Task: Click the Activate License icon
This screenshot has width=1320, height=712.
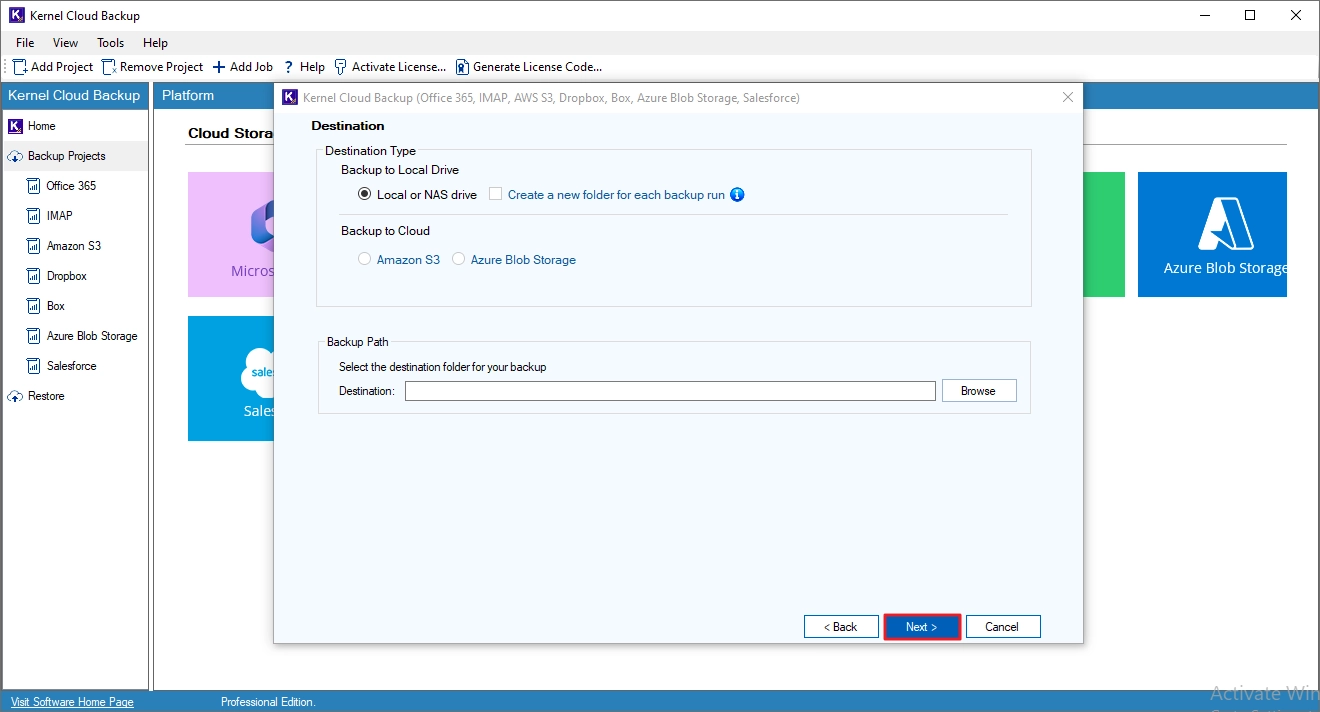Action: [x=340, y=67]
